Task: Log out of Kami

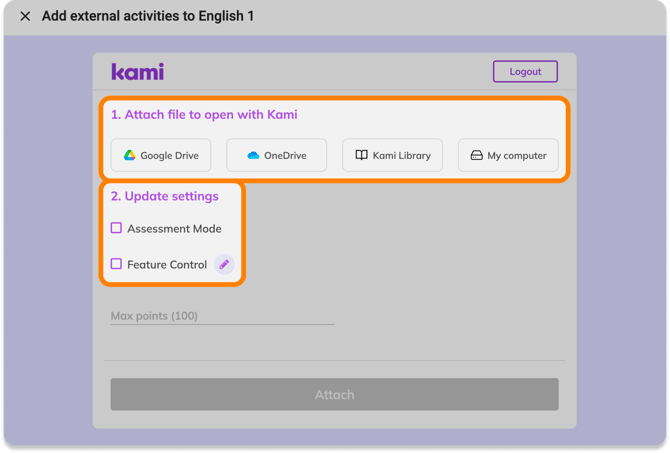Action: pos(525,71)
